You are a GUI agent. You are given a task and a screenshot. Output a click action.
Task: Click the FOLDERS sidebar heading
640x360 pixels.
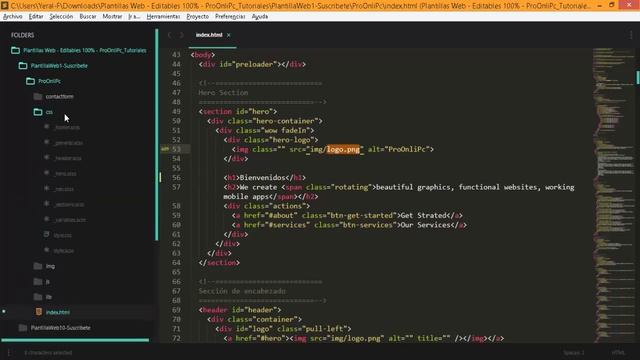22,35
